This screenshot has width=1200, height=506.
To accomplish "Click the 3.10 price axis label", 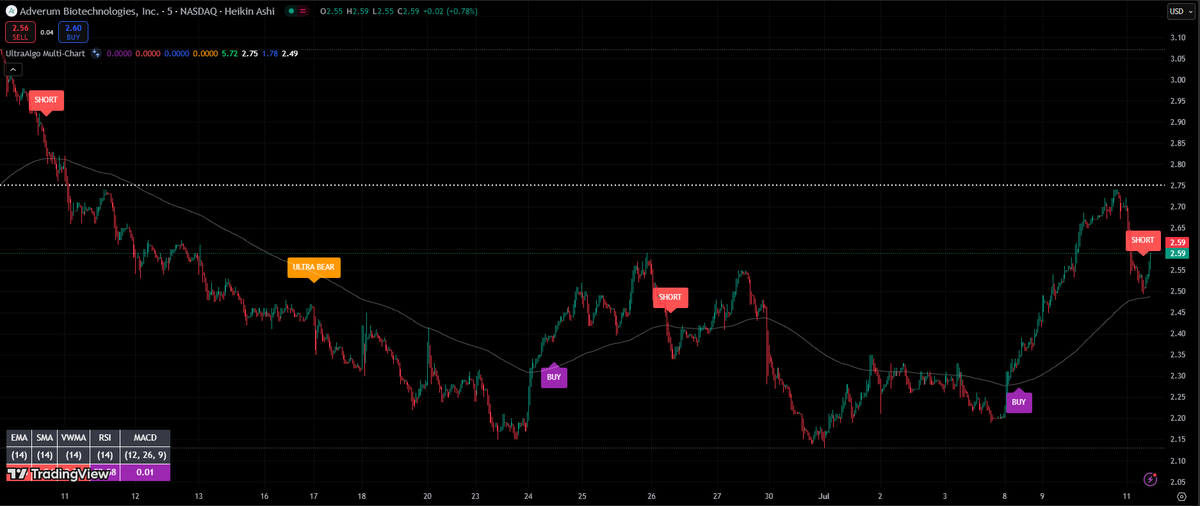I will point(1177,38).
